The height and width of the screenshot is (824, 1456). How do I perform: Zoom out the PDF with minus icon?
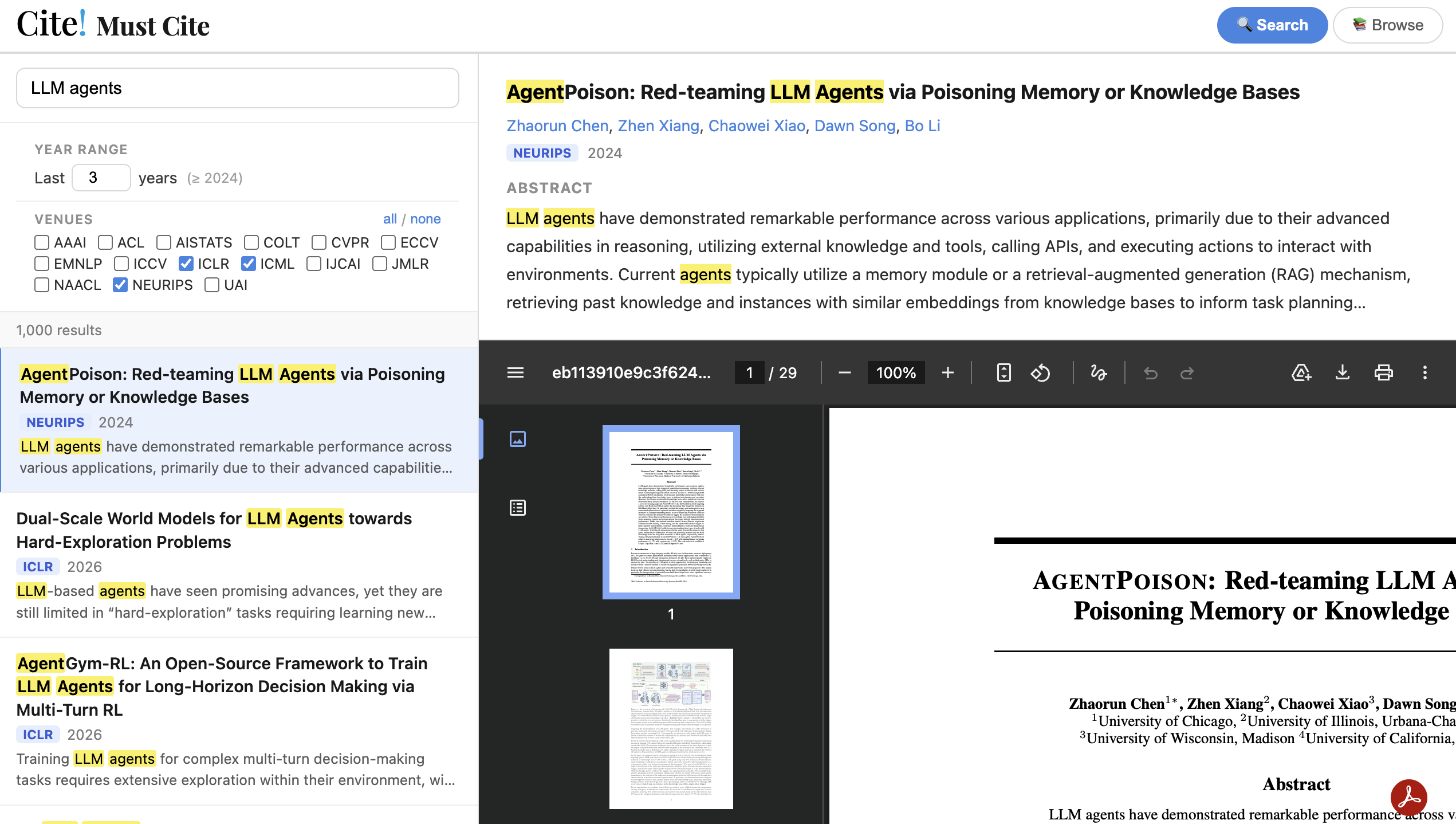click(x=844, y=373)
